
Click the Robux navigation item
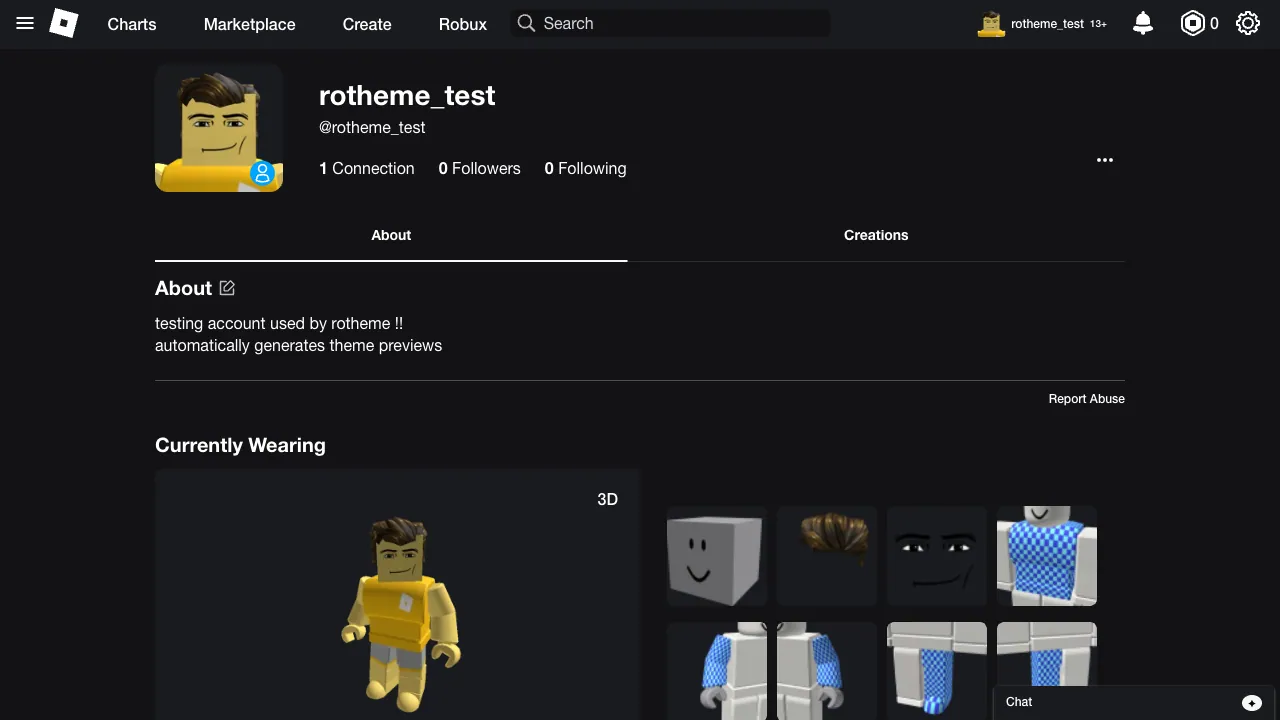coord(462,24)
